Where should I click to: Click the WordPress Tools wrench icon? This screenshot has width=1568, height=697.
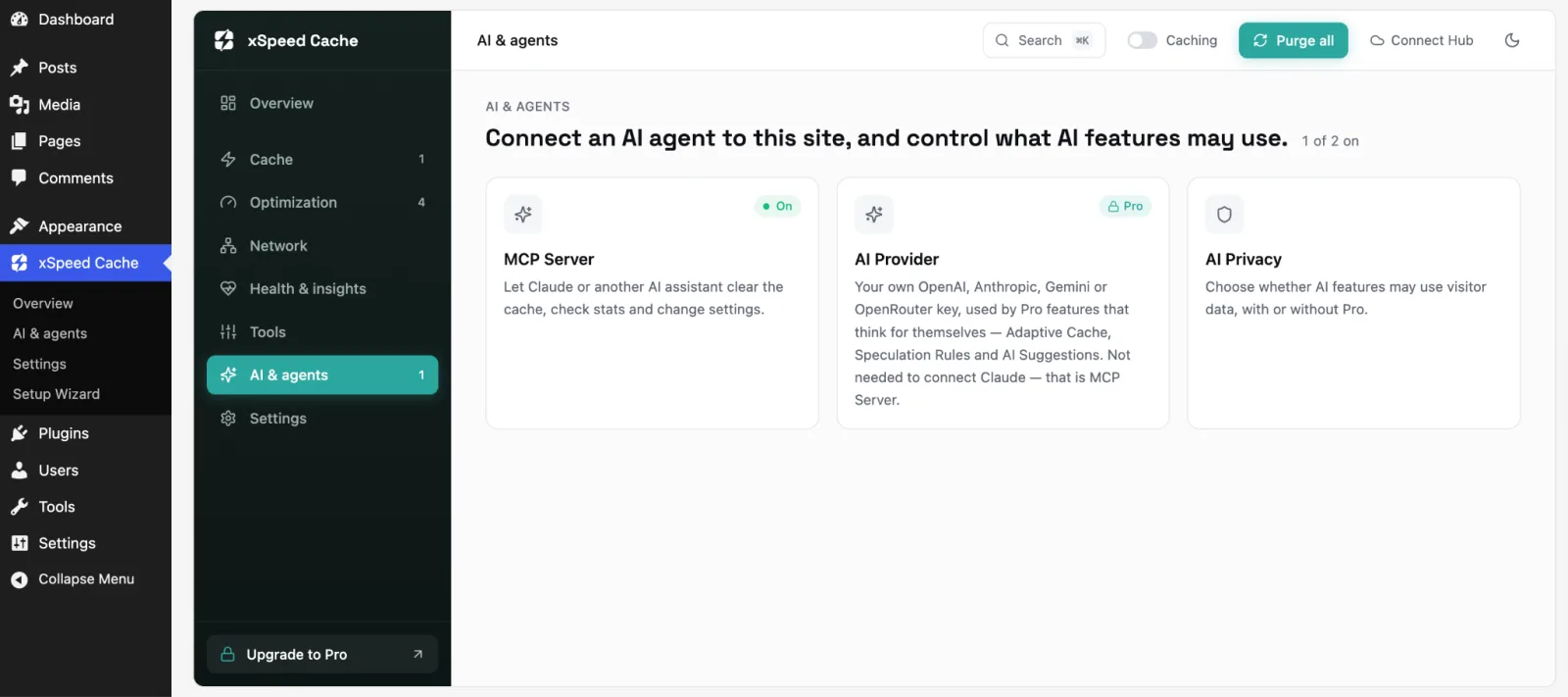[x=19, y=507]
